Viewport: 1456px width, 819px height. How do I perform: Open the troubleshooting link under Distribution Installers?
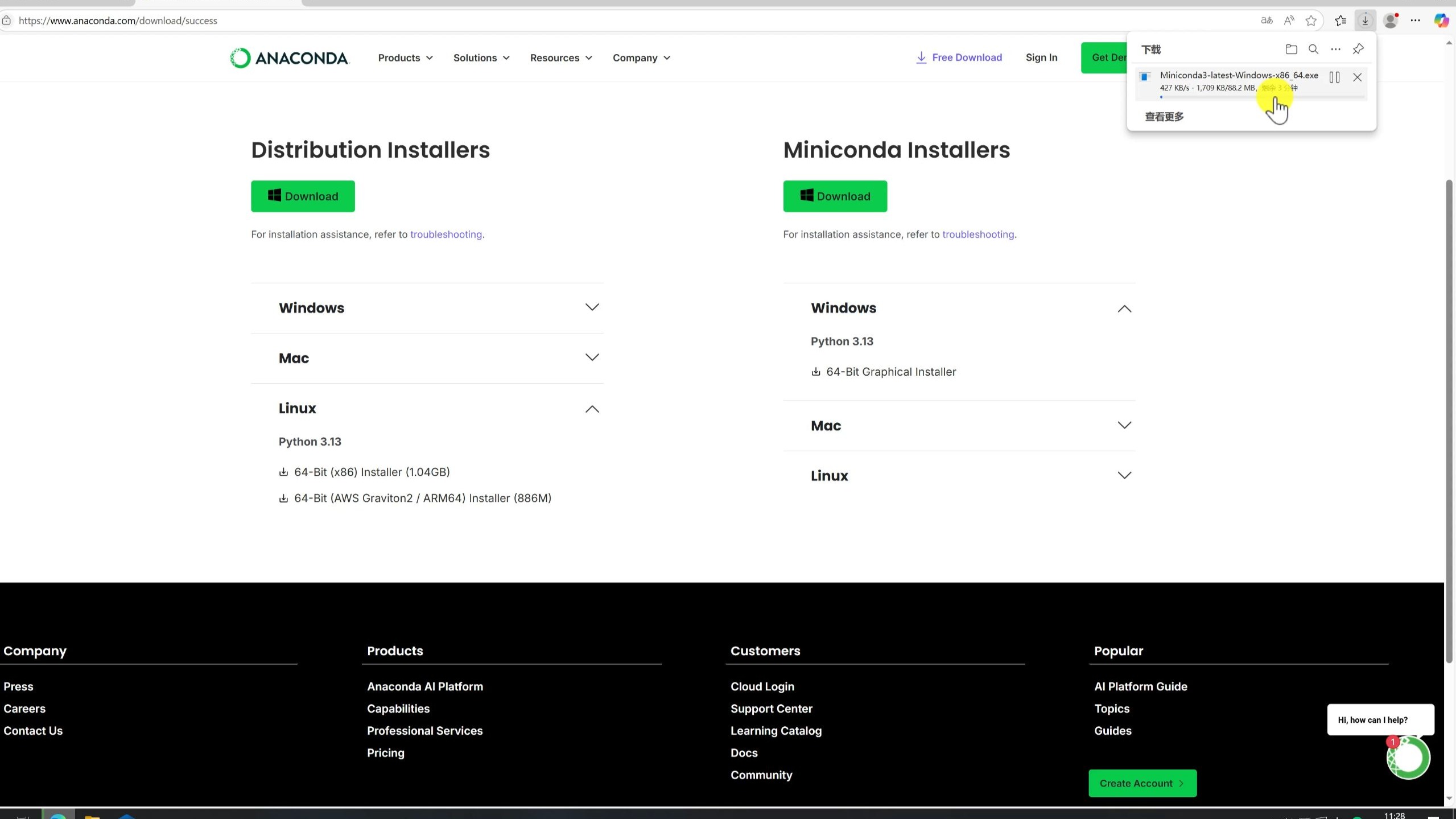point(446,234)
